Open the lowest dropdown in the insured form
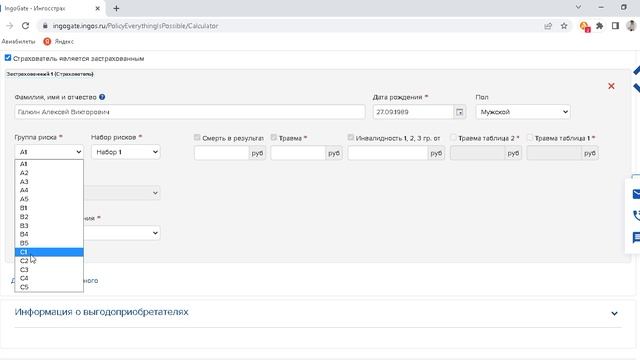Viewport: 640px width, 360px height. coord(122,233)
